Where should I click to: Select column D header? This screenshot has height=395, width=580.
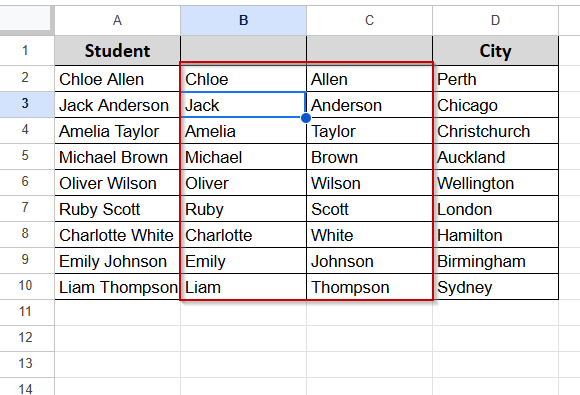click(495, 20)
